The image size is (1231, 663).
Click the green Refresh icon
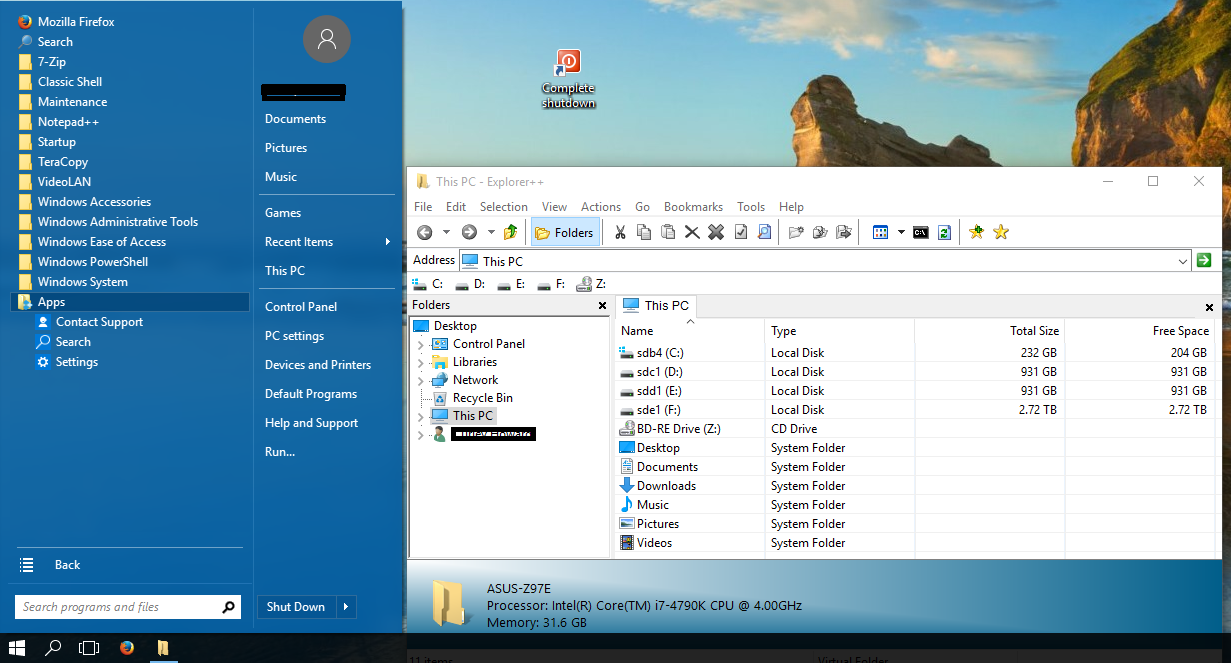(944, 232)
